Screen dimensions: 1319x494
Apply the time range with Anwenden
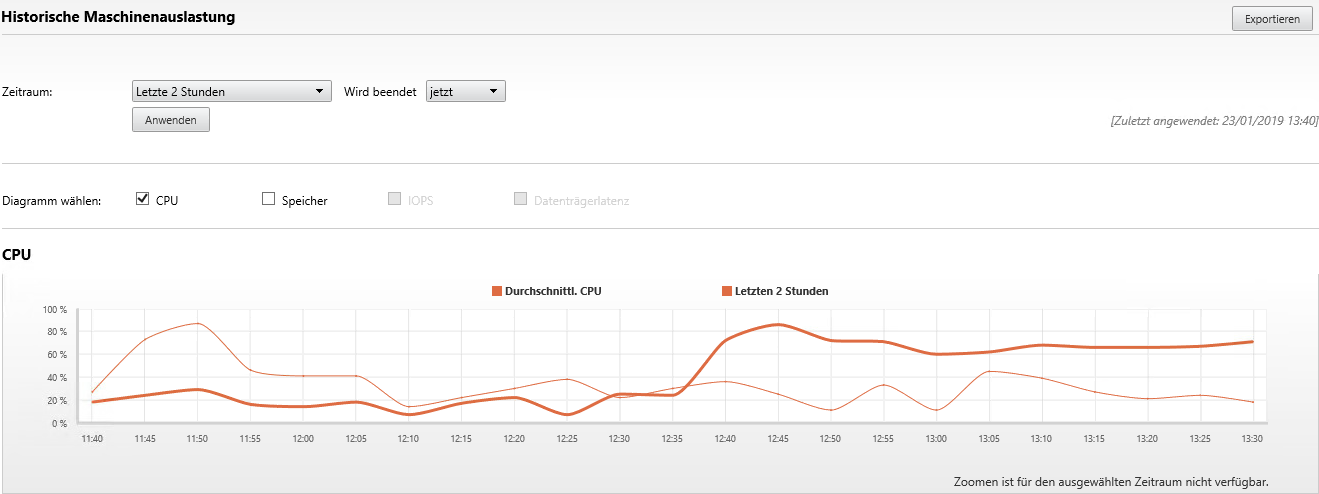point(171,120)
